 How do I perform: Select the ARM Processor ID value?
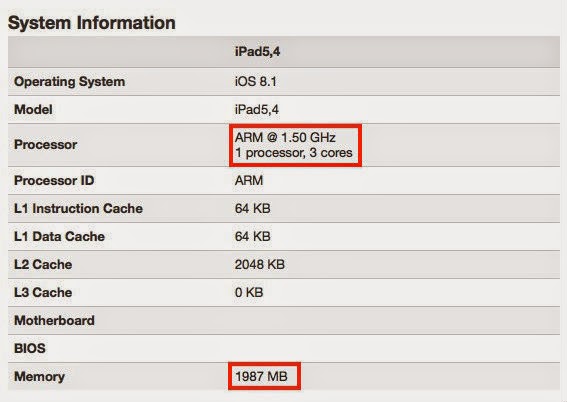pos(249,180)
